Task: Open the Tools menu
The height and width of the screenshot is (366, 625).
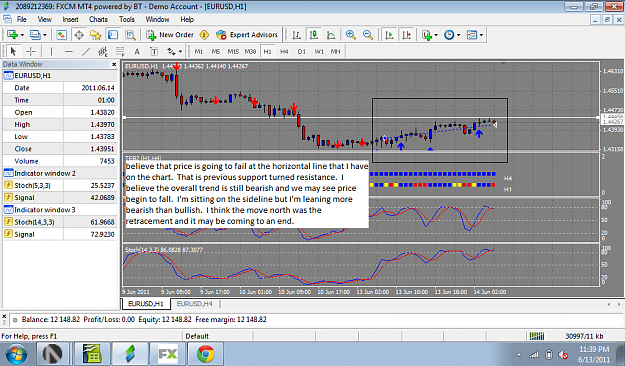Action: 127,19
